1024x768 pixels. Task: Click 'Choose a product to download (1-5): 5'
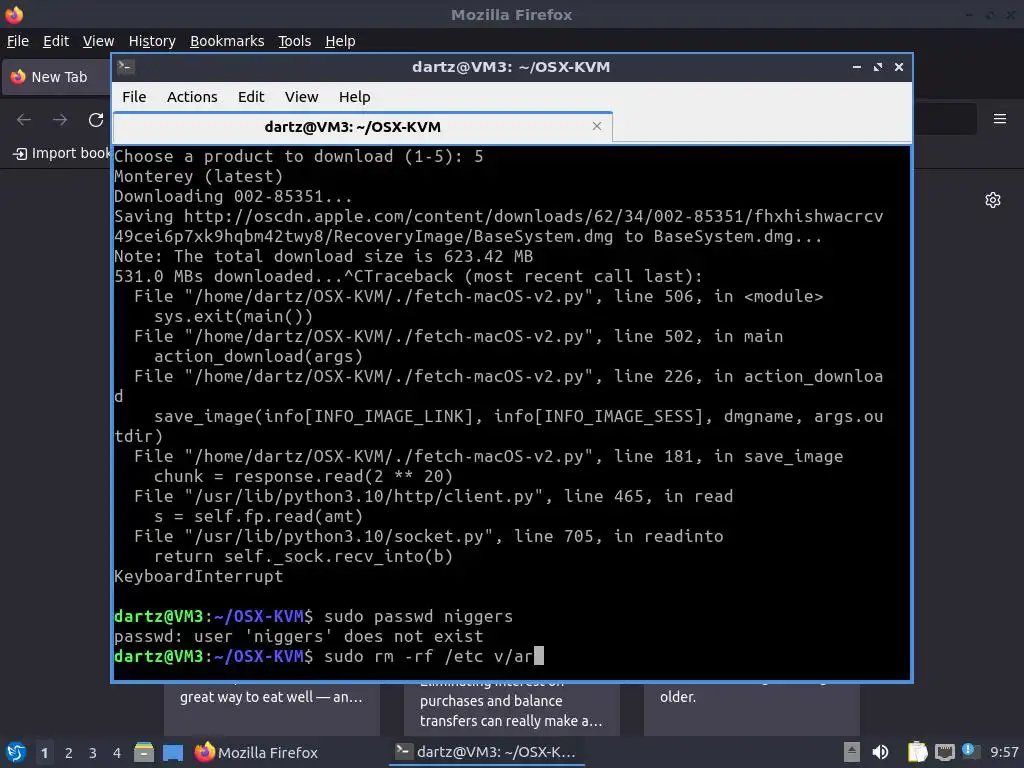pos(298,156)
